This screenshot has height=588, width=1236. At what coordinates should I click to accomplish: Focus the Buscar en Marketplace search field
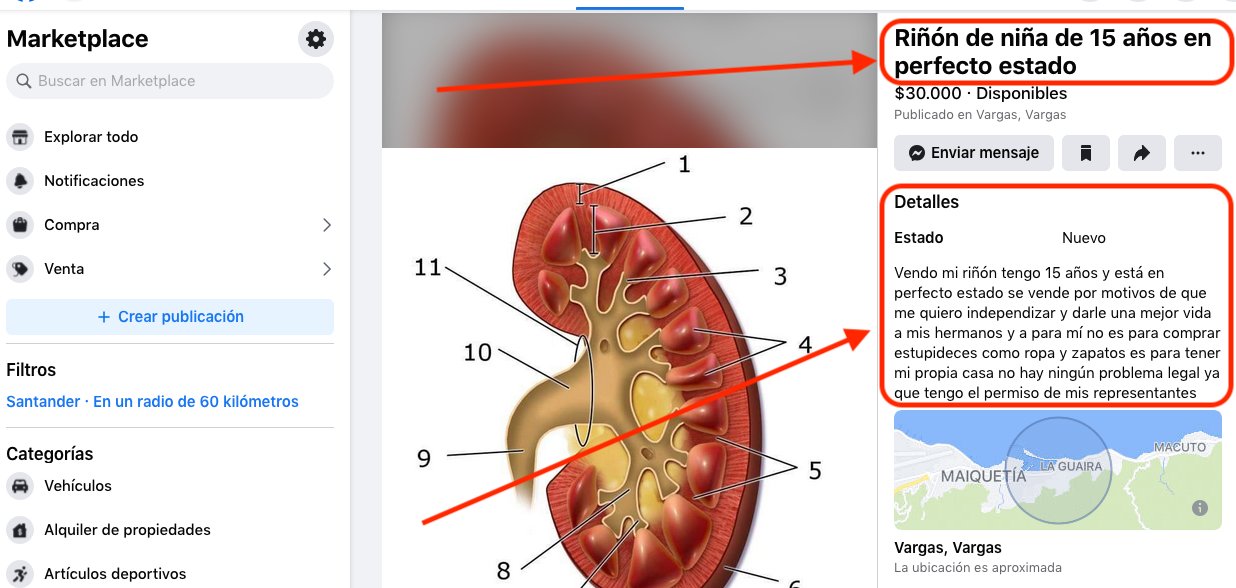click(x=170, y=81)
